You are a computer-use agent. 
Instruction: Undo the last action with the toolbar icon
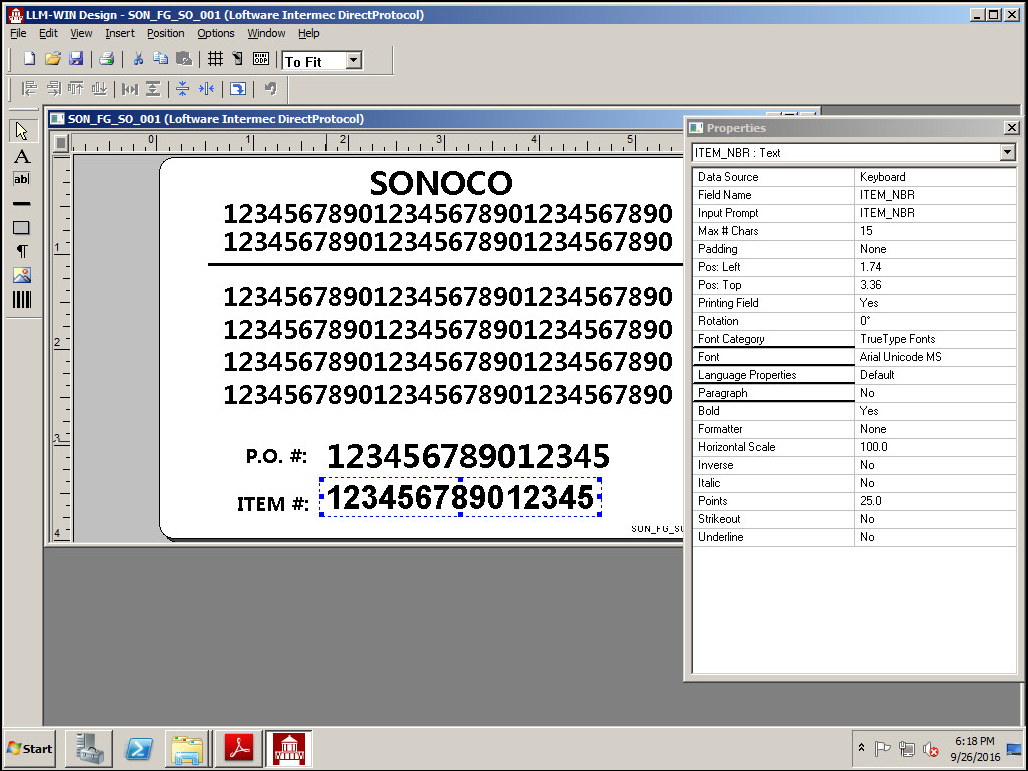[x=270, y=89]
